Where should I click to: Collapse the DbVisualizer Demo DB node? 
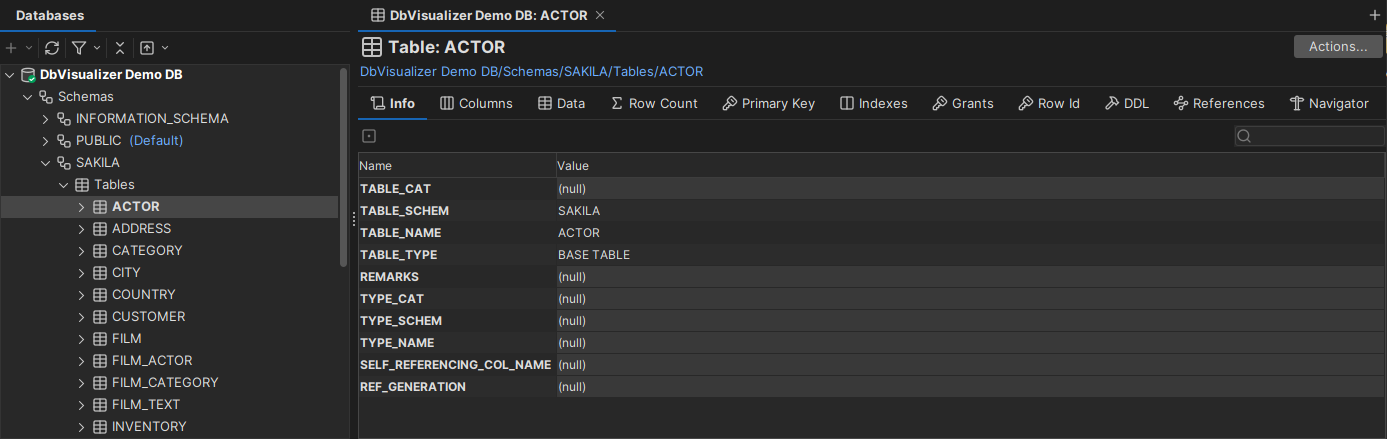10,75
